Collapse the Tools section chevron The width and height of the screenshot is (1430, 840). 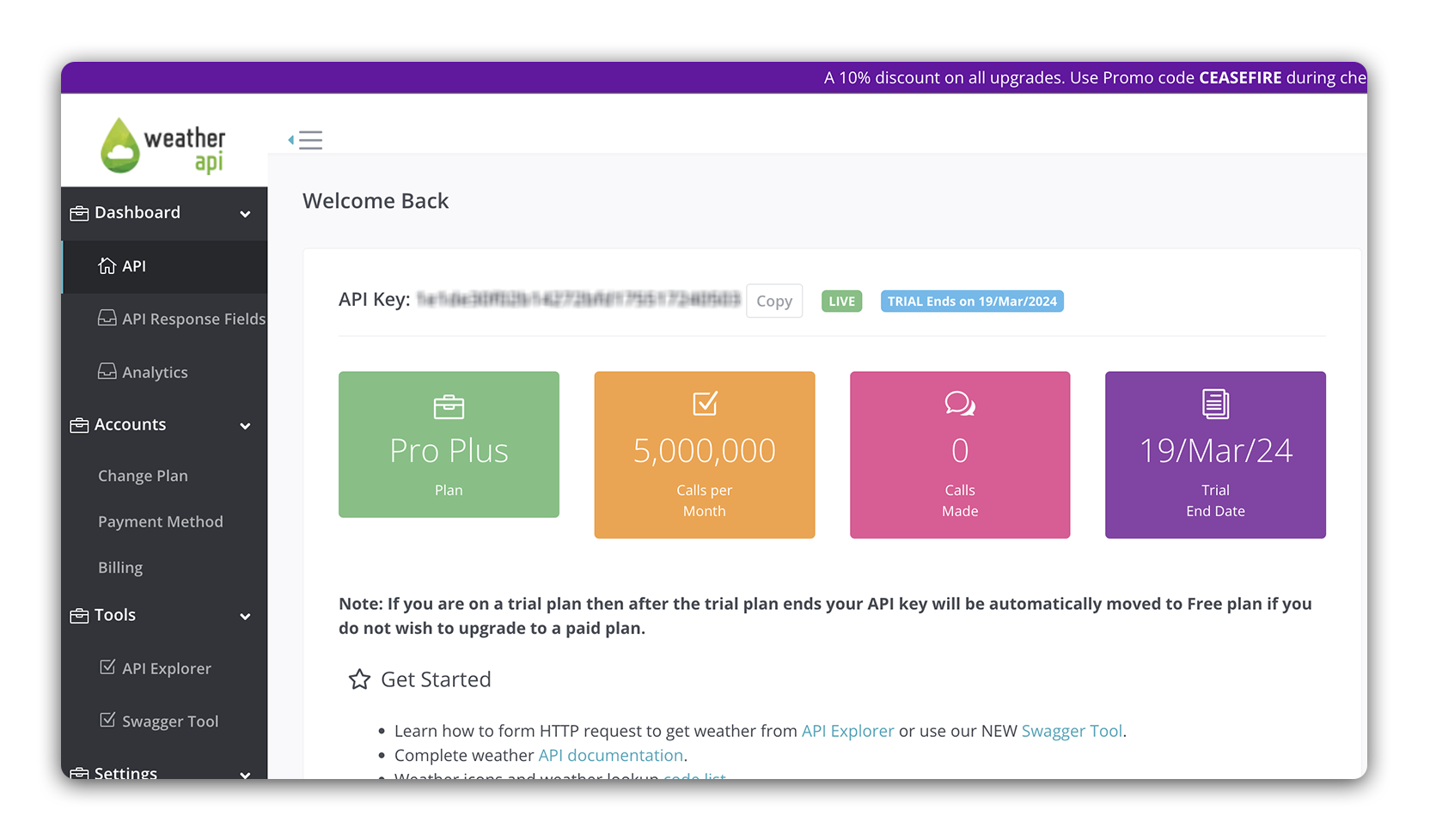click(x=245, y=617)
